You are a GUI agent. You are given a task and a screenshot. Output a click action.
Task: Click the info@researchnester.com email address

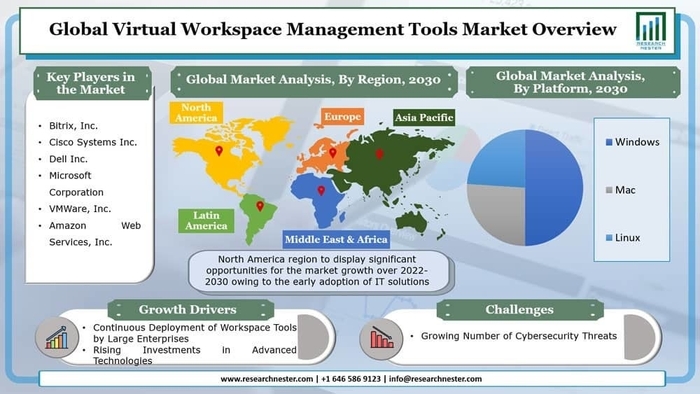coord(435,379)
